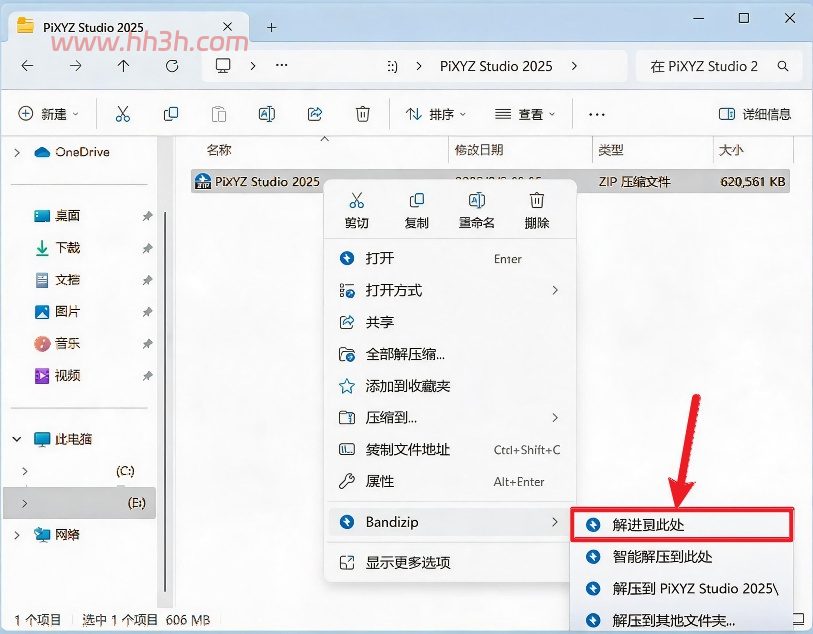Click the Share icon in the toolbar
This screenshot has height=634, width=813.
315,114
